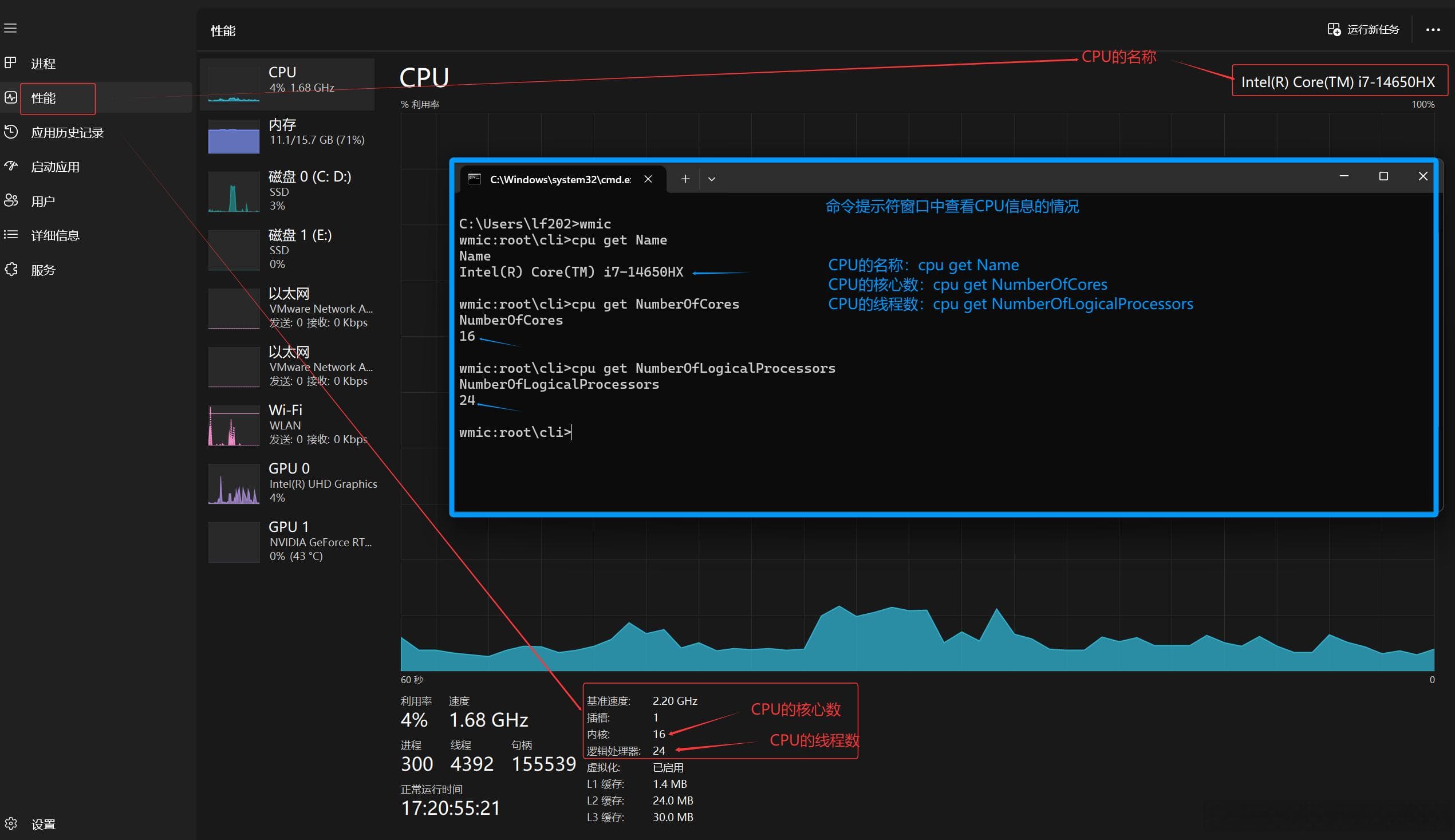Select the first 以太网 VMware adapter entry

click(287, 307)
